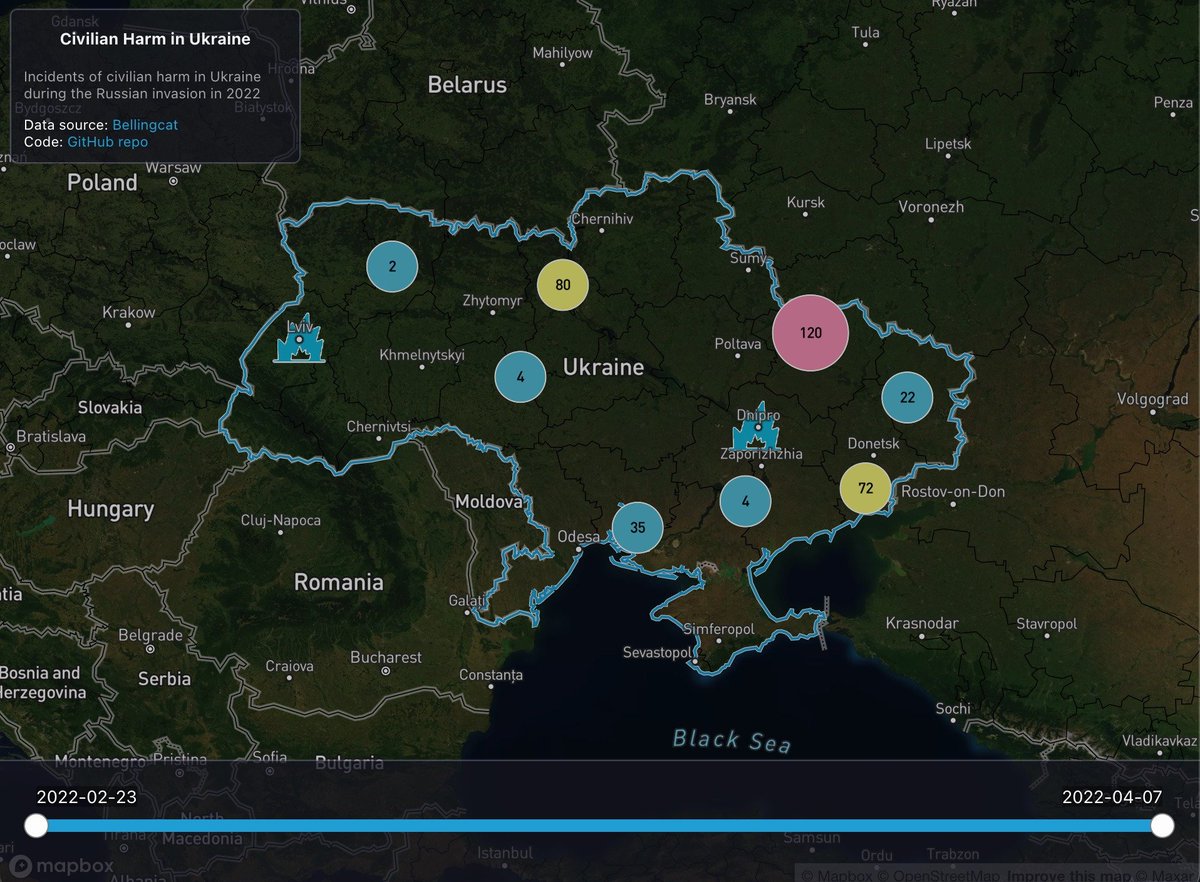Click the Ukraine country label
The image size is (1200, 882).
coord(603,368)
